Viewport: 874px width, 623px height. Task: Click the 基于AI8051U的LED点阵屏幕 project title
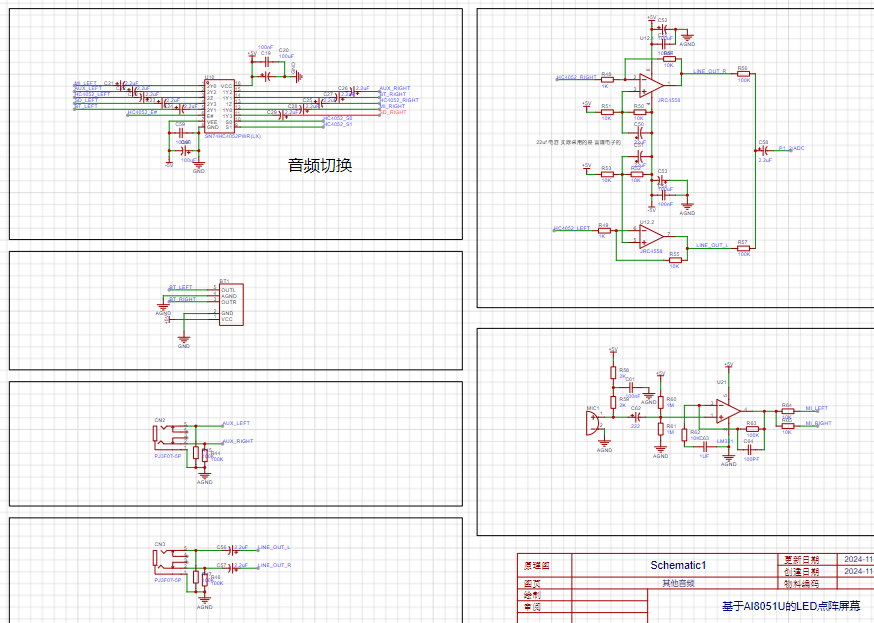[x=791, y=606]
